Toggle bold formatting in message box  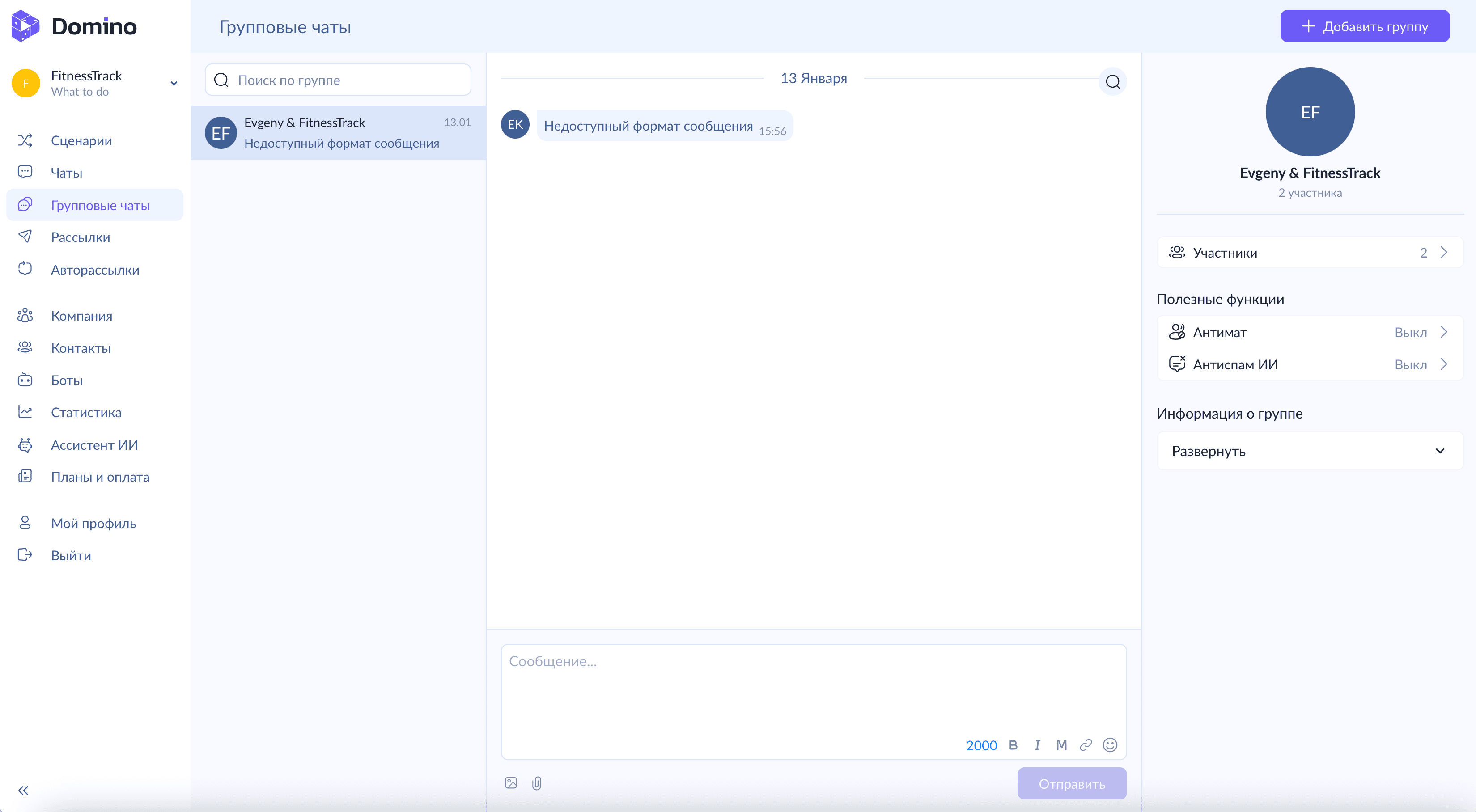1013,745
